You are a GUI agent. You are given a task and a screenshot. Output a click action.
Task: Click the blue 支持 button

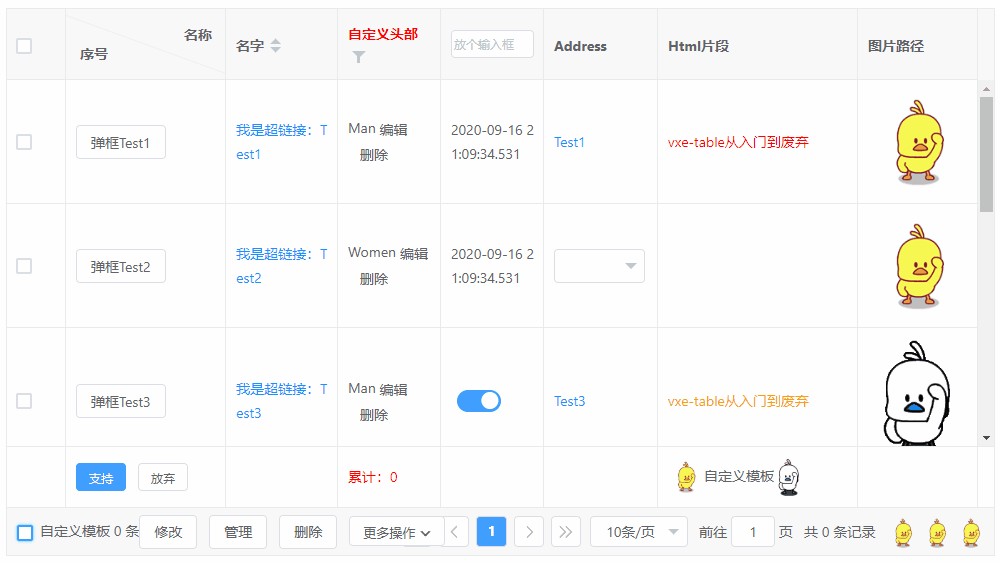pos(101,478)
